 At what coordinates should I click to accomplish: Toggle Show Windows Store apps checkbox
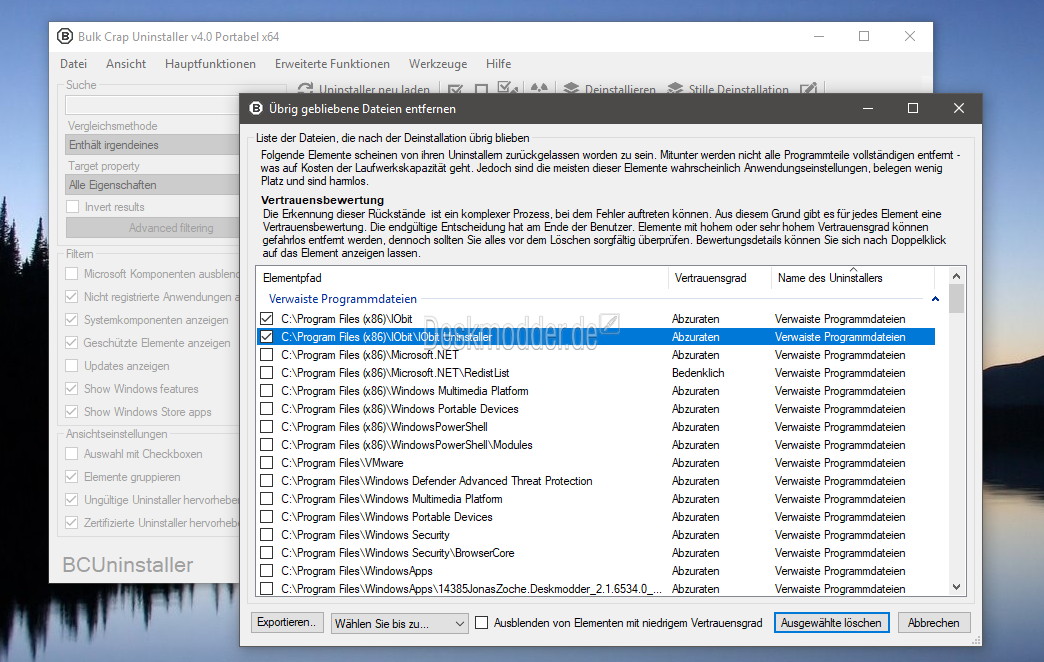(x=71, y=411)
